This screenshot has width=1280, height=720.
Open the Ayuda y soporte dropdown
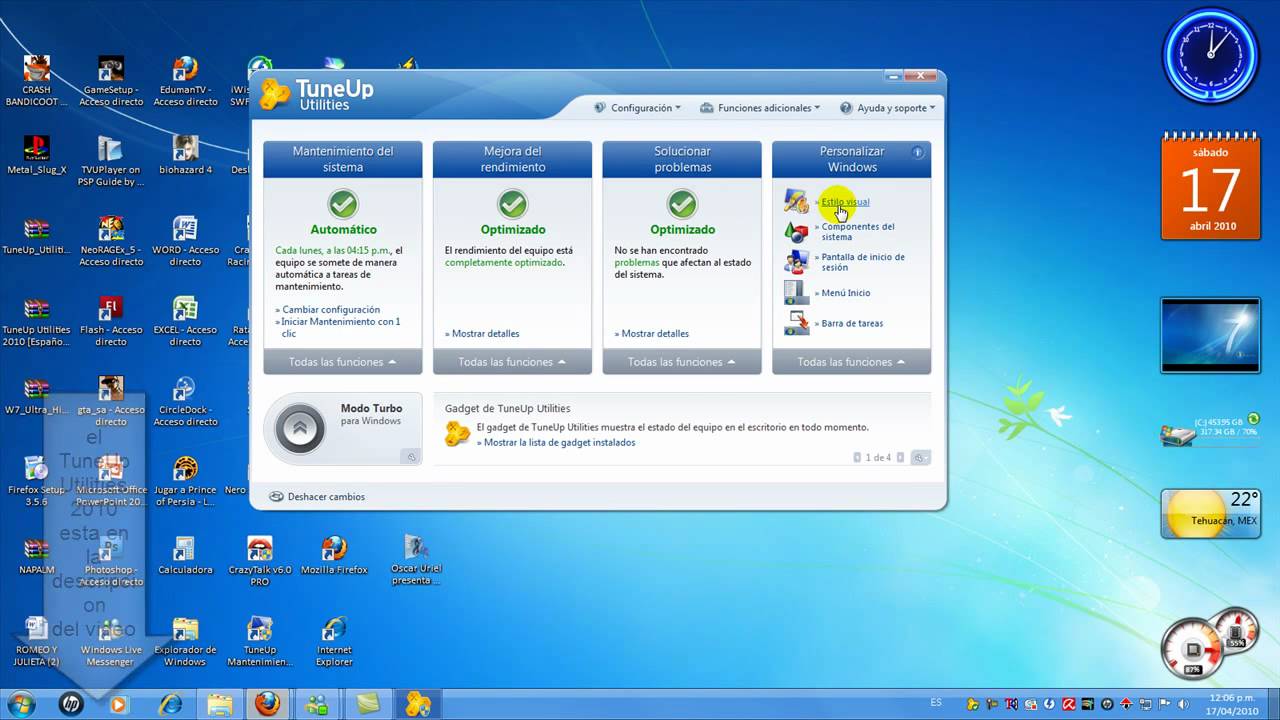[x=887, y=108]
